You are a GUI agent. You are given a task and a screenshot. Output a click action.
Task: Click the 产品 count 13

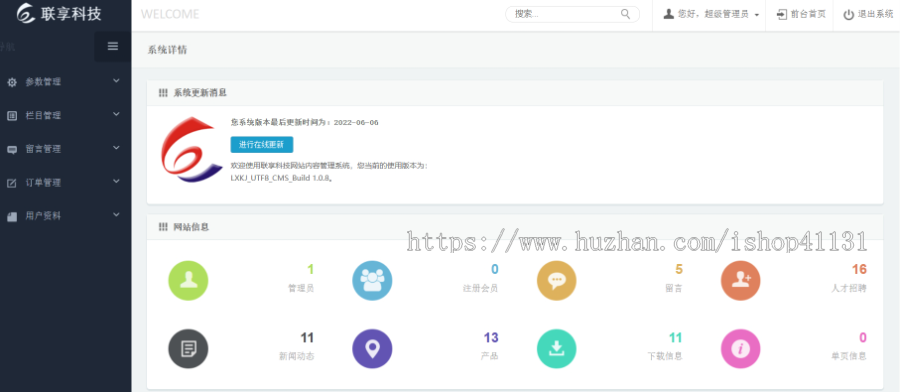click(491, 337)
